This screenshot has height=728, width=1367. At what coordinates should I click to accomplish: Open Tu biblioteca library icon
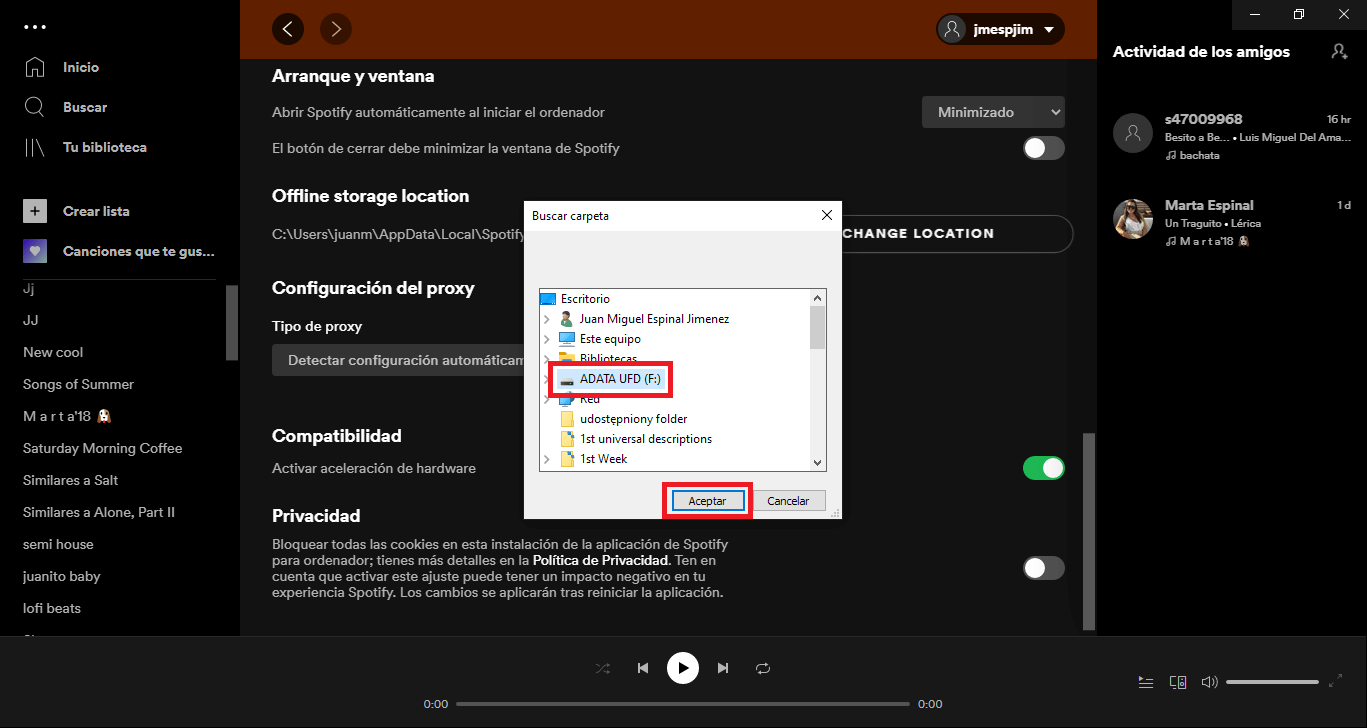click(35, 147)
